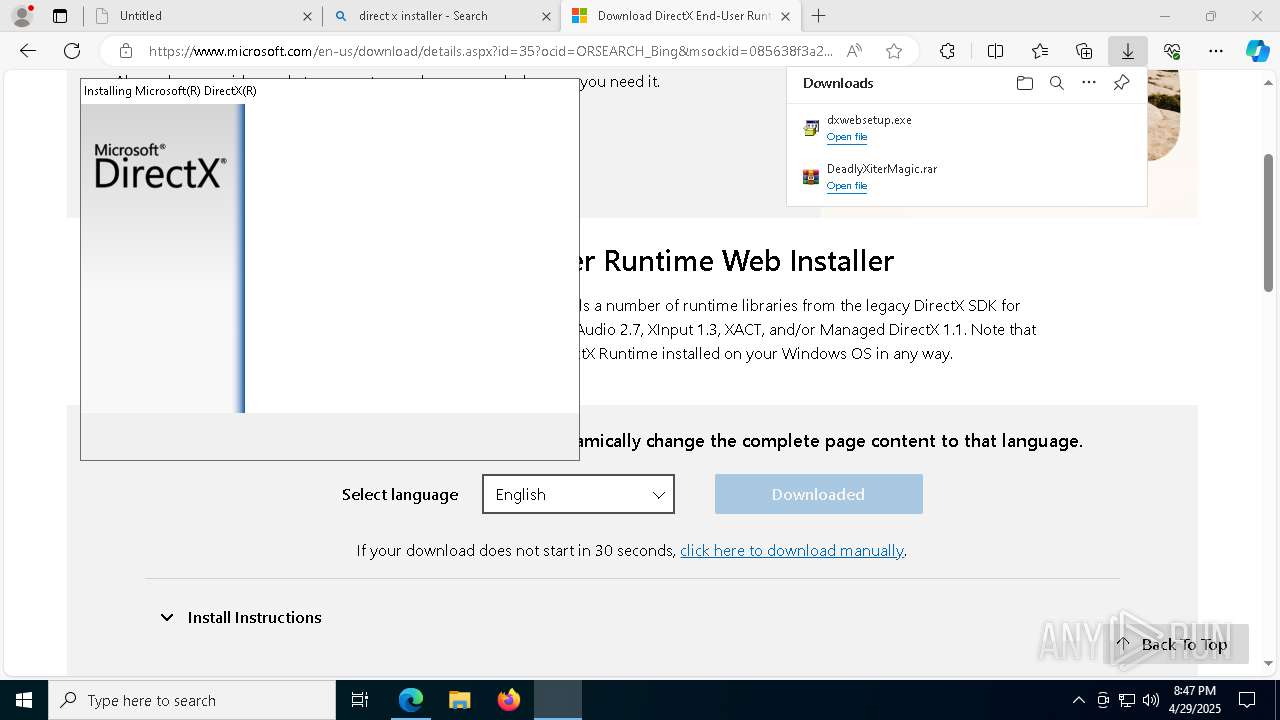1280x720 pixels.
Task: Add page to favorites star icon
Action: point(894,51)
